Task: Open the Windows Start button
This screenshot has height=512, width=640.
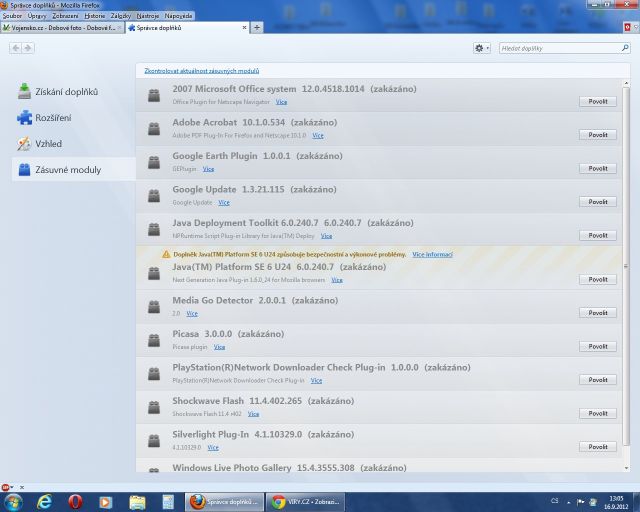Action: pyautogui.click(x=13, y=502)
